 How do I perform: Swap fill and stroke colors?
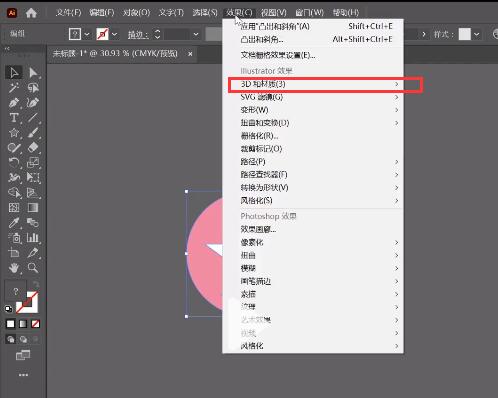coord(36,284)
